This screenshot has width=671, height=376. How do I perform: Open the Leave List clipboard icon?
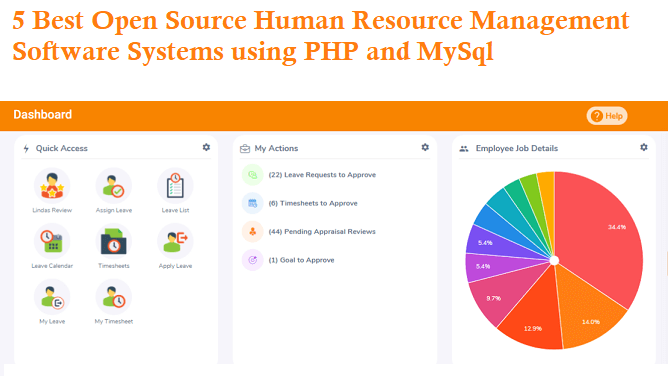175,186
